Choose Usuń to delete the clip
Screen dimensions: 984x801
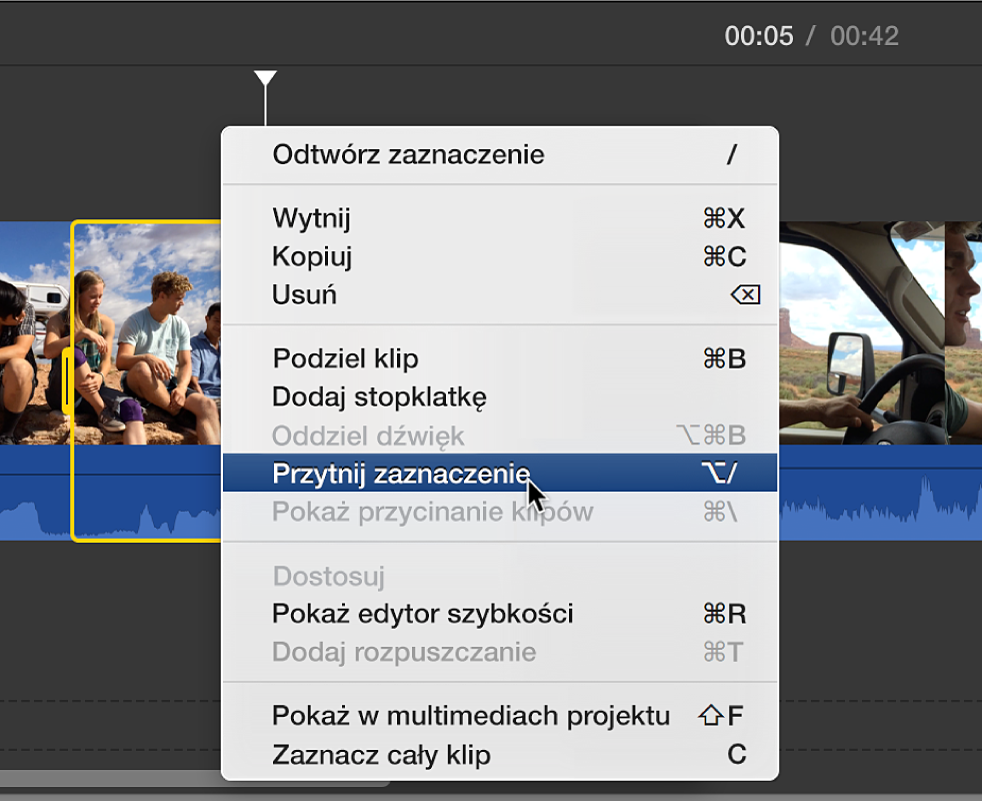[x=500, y=294]
